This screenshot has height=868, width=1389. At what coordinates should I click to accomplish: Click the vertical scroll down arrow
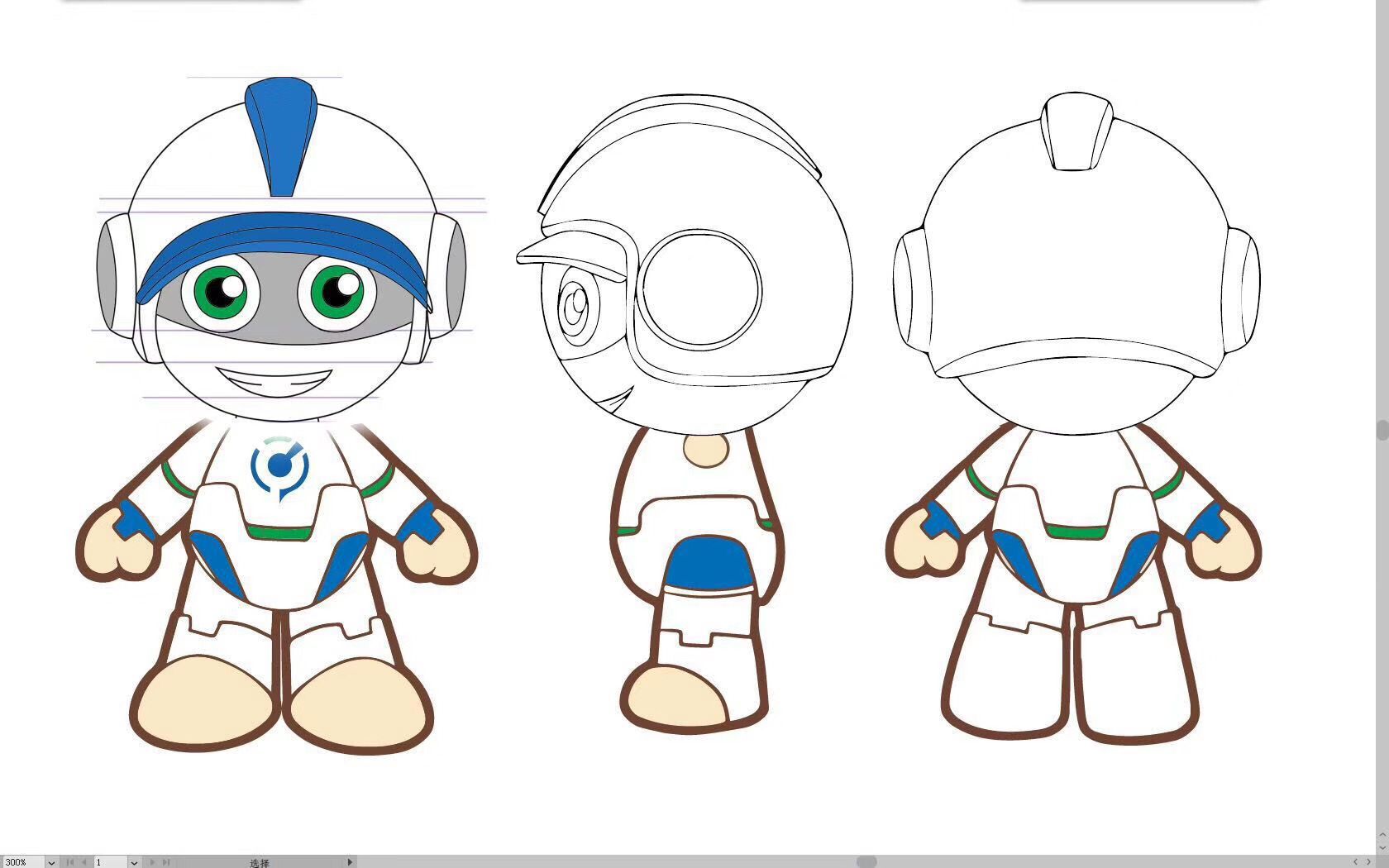point(1382,847)
